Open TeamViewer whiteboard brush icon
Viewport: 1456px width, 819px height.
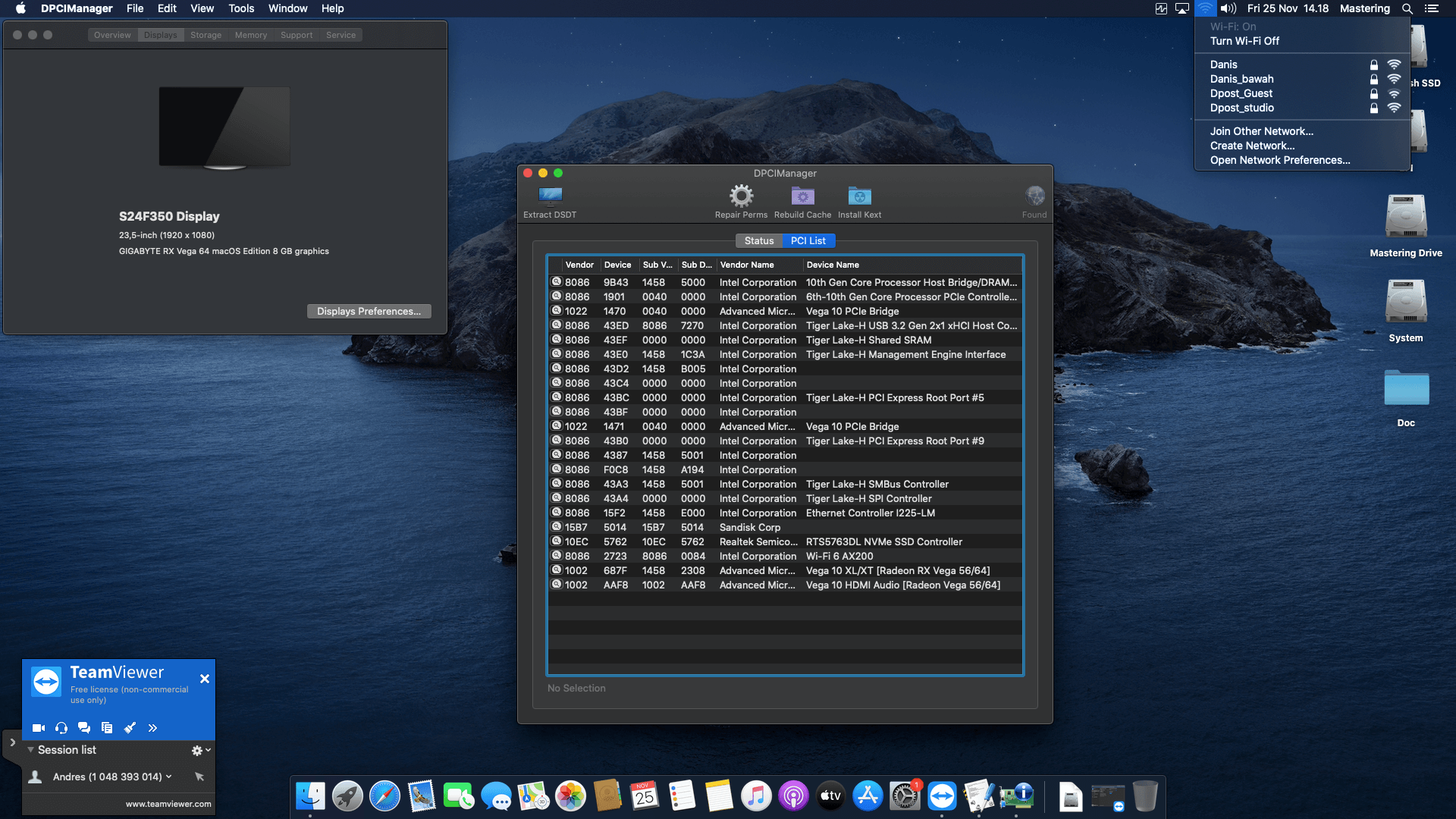point(130,728)
